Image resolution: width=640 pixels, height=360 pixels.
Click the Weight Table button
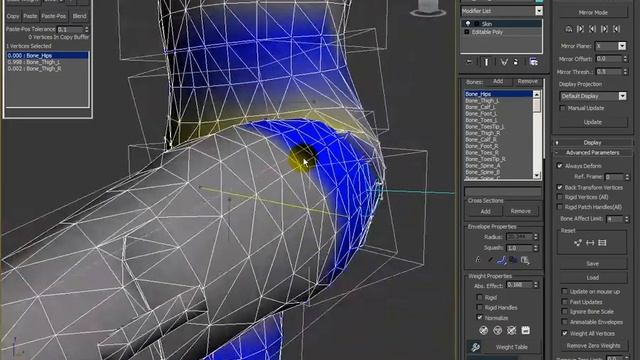pos(512,347)
